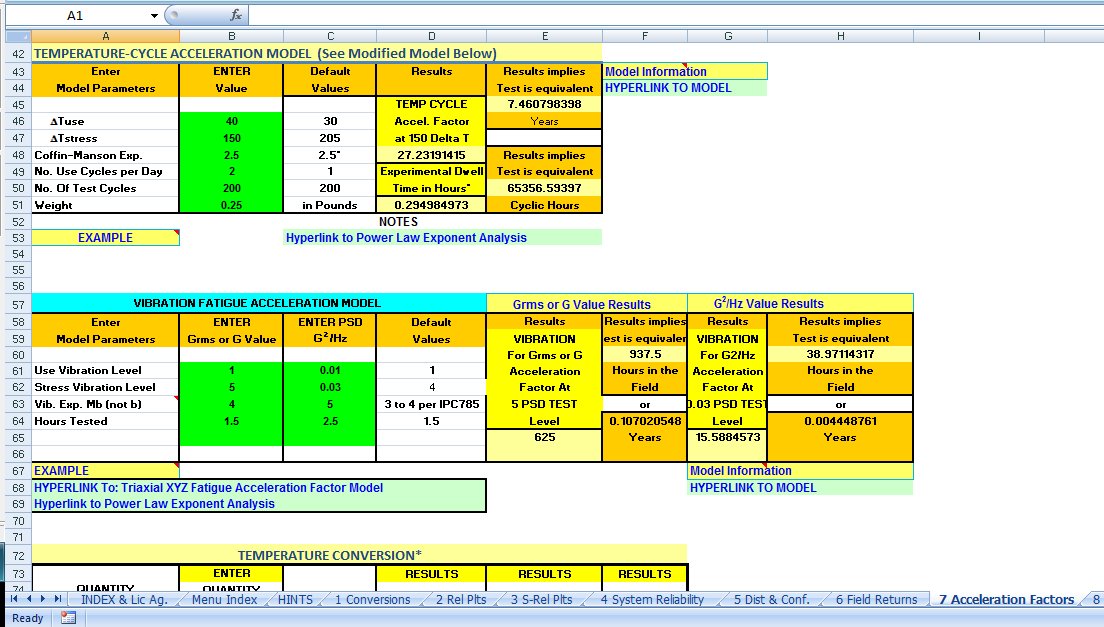Select the EXAMPLE cell in row 67
Image resolution: width=1104 pixels, height=627 pixels.
point(106,471)
